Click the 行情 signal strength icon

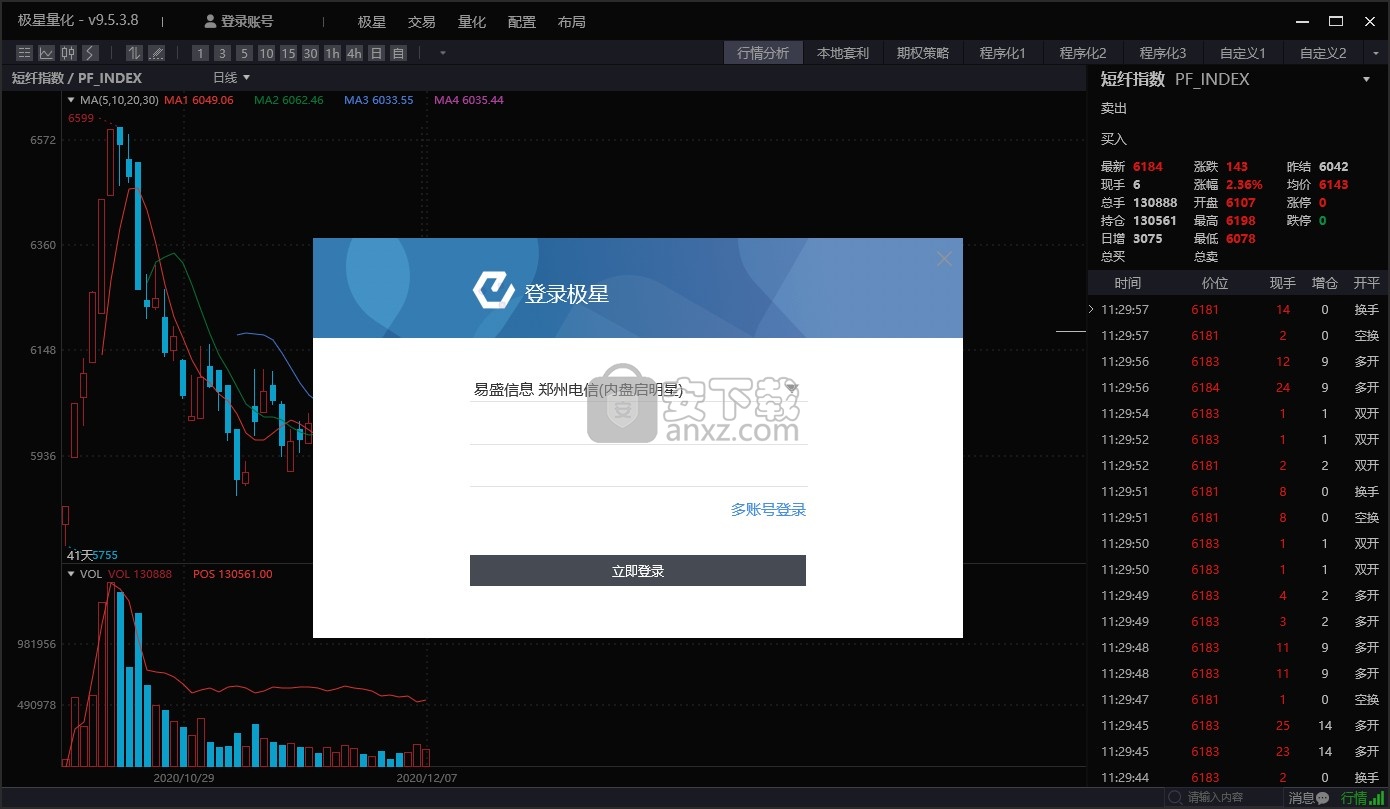[x=1377, y=798]
